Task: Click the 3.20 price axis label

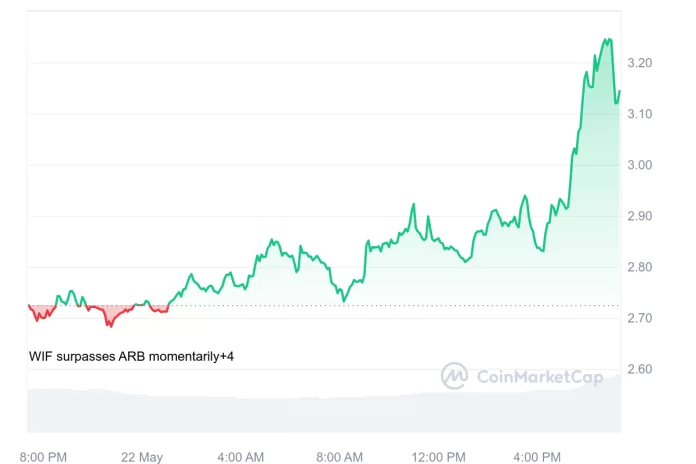Action: coord(638,63)
